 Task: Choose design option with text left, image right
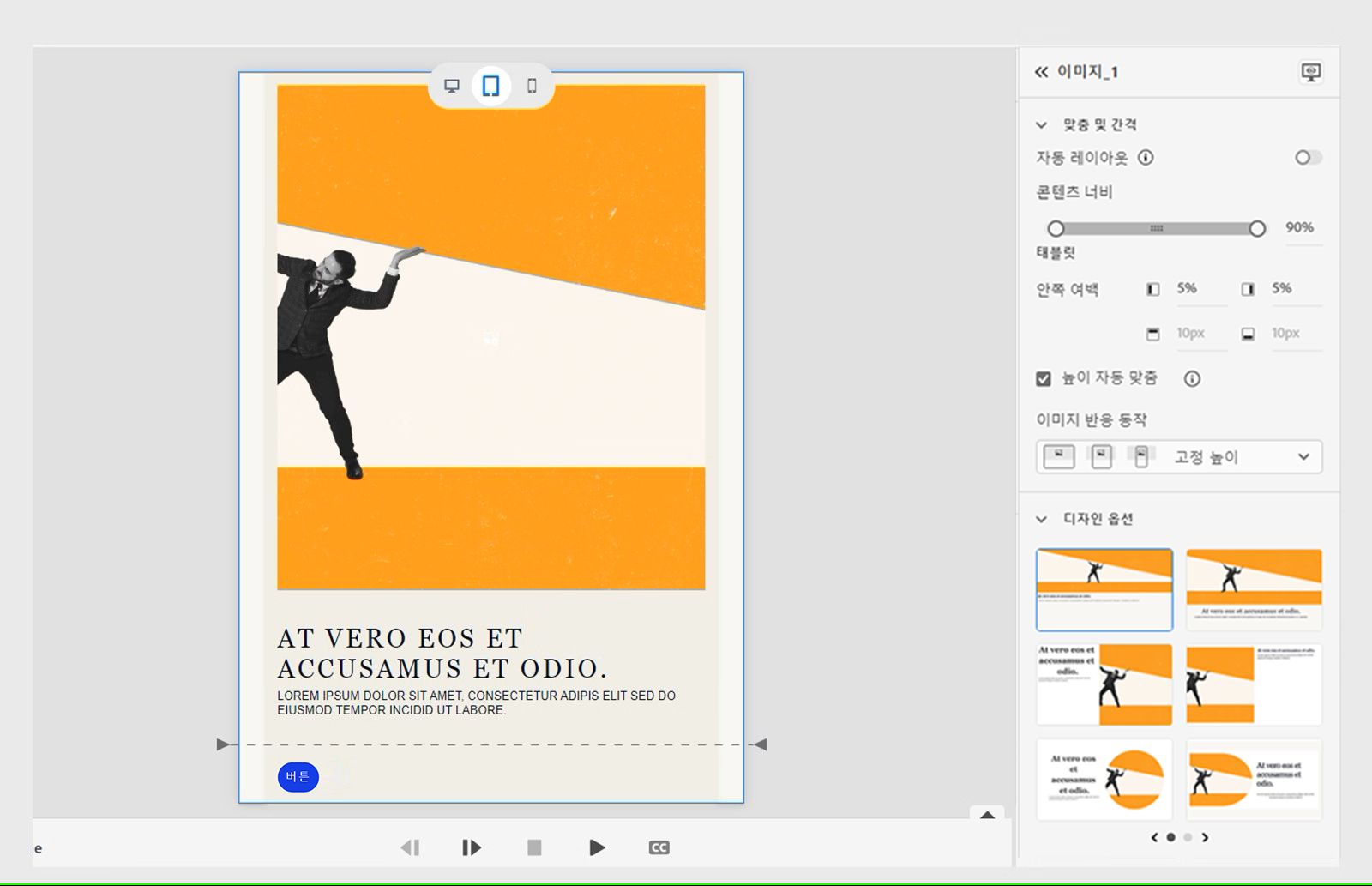pos(1104,684)
